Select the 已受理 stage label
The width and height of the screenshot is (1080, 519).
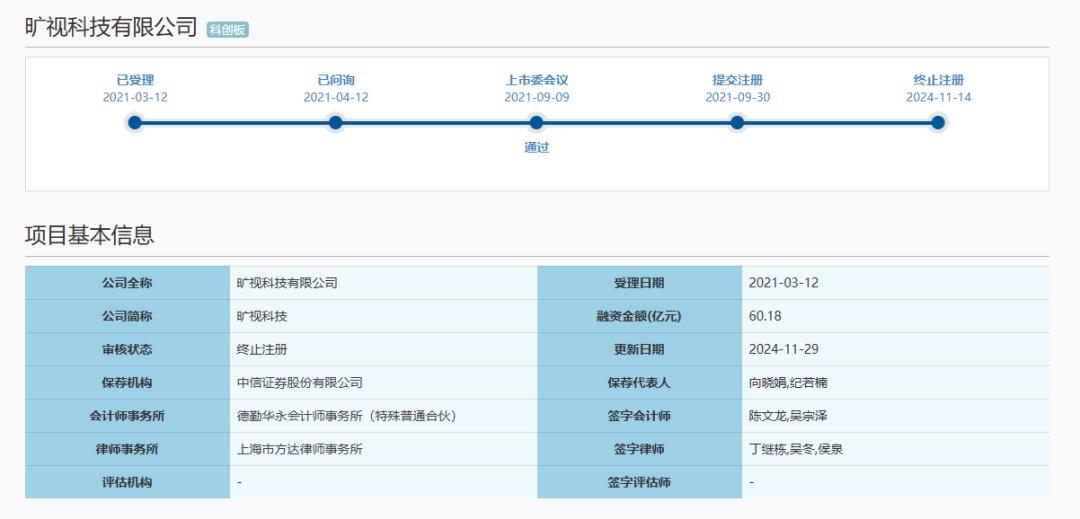pos(135,81)
